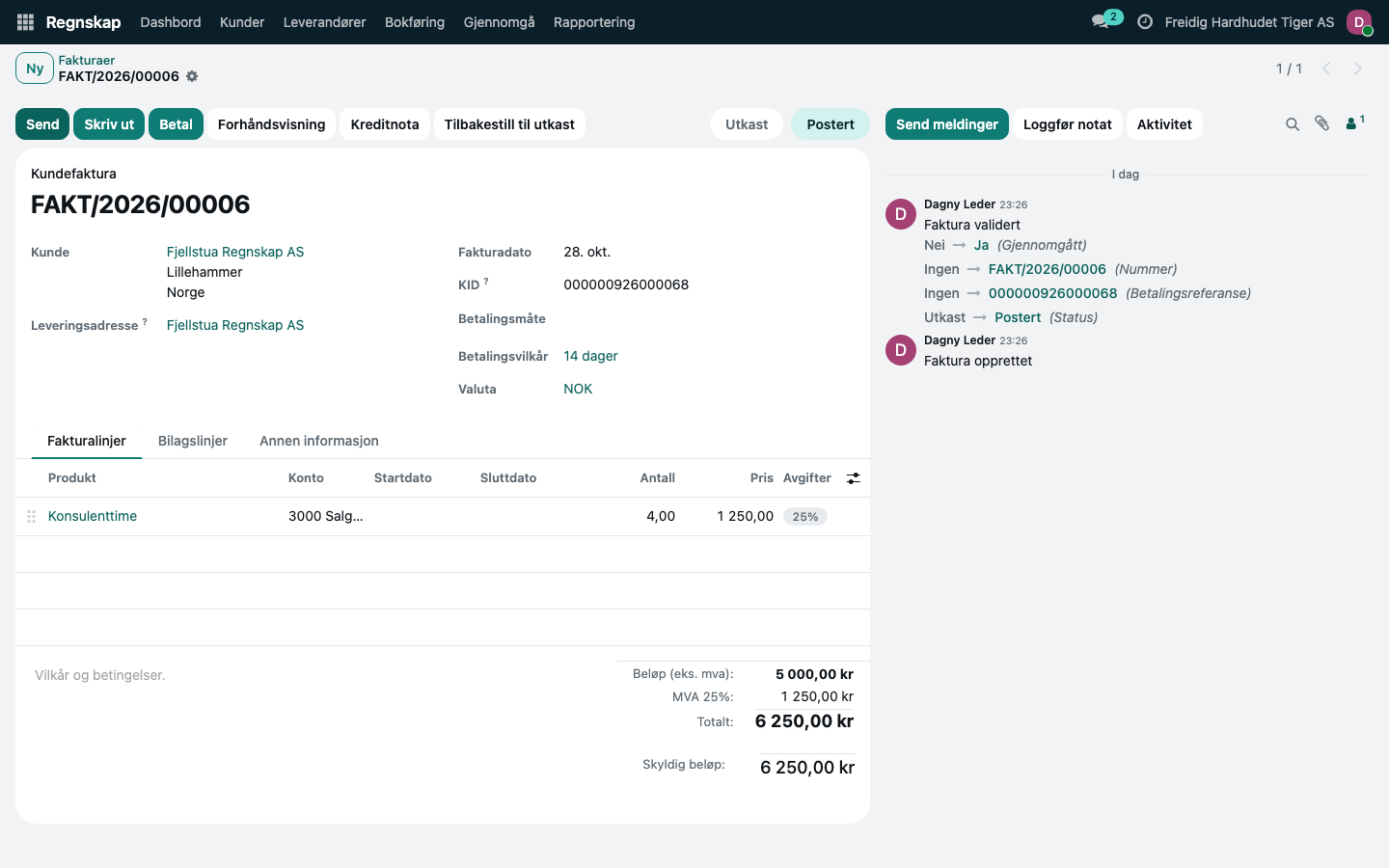Viewport: 1389px width, 868px height.
Task: Click the Kreditnota button
Action: click(x=385, y=124)
